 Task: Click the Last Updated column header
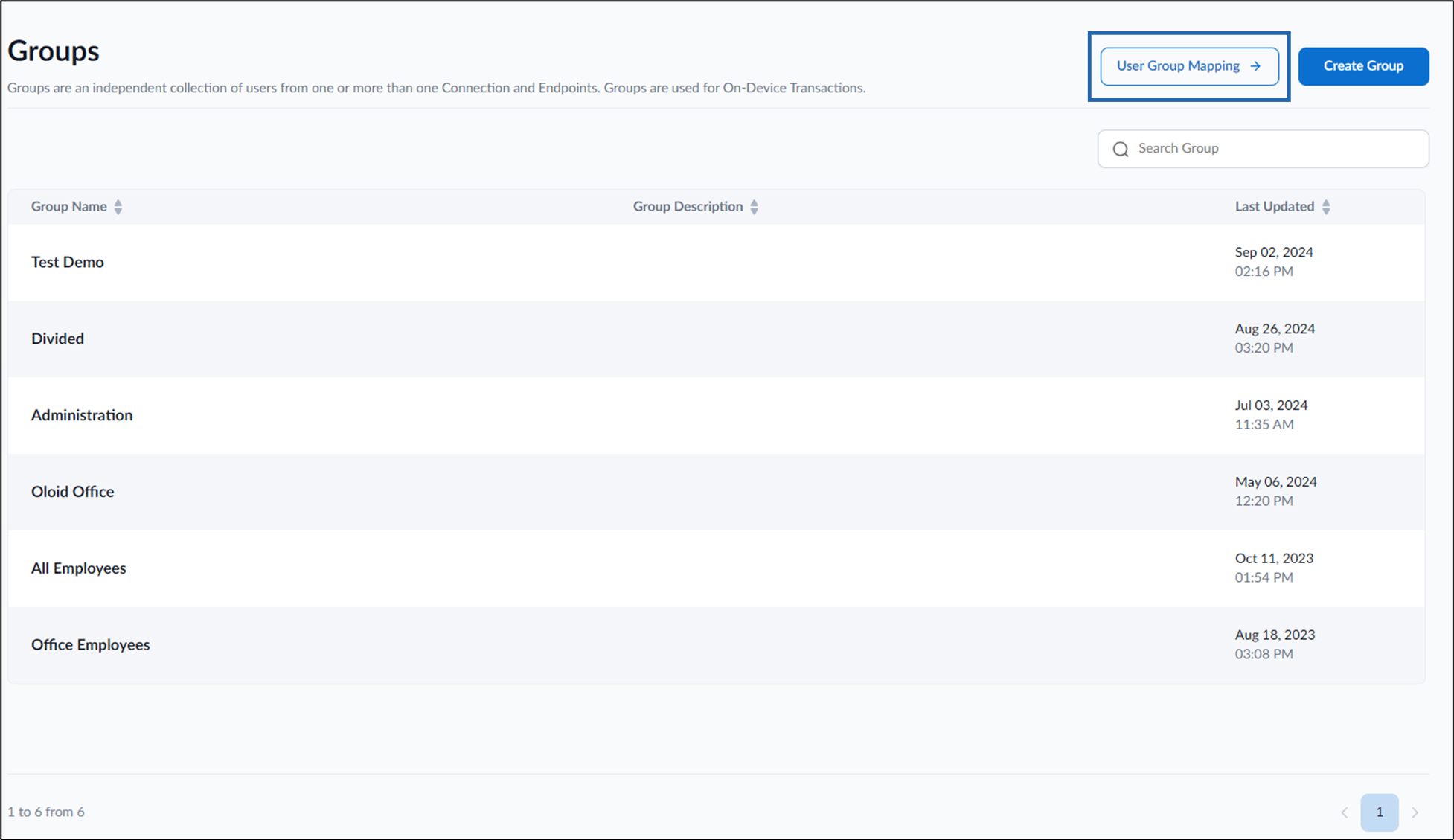pos(1275,207)
